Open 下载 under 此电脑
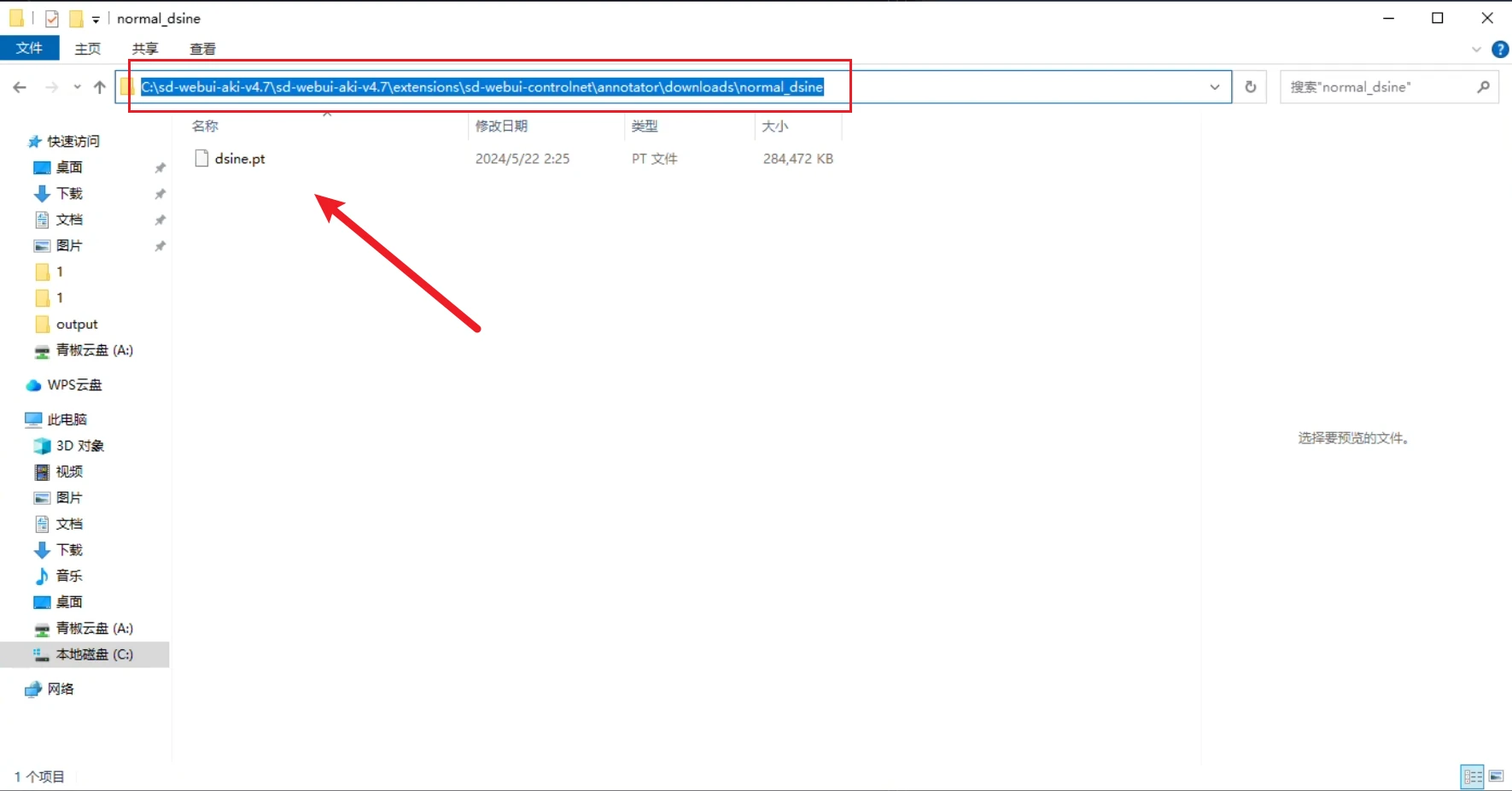 pos(69,550)
